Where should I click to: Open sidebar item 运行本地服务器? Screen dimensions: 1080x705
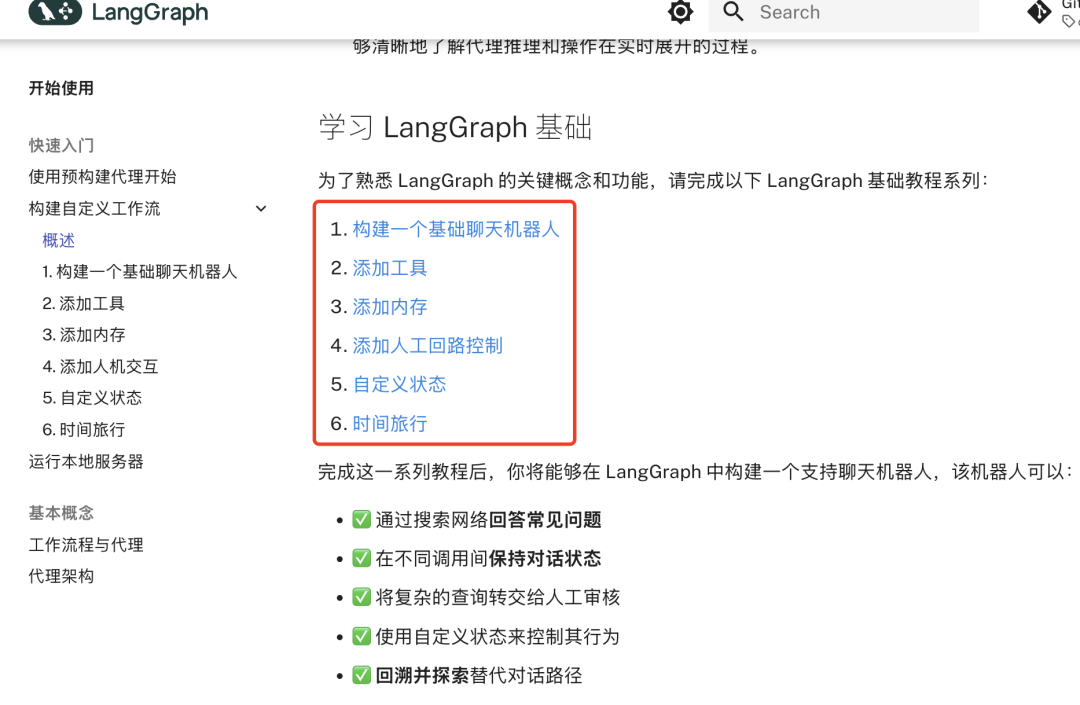coord(86,462)
